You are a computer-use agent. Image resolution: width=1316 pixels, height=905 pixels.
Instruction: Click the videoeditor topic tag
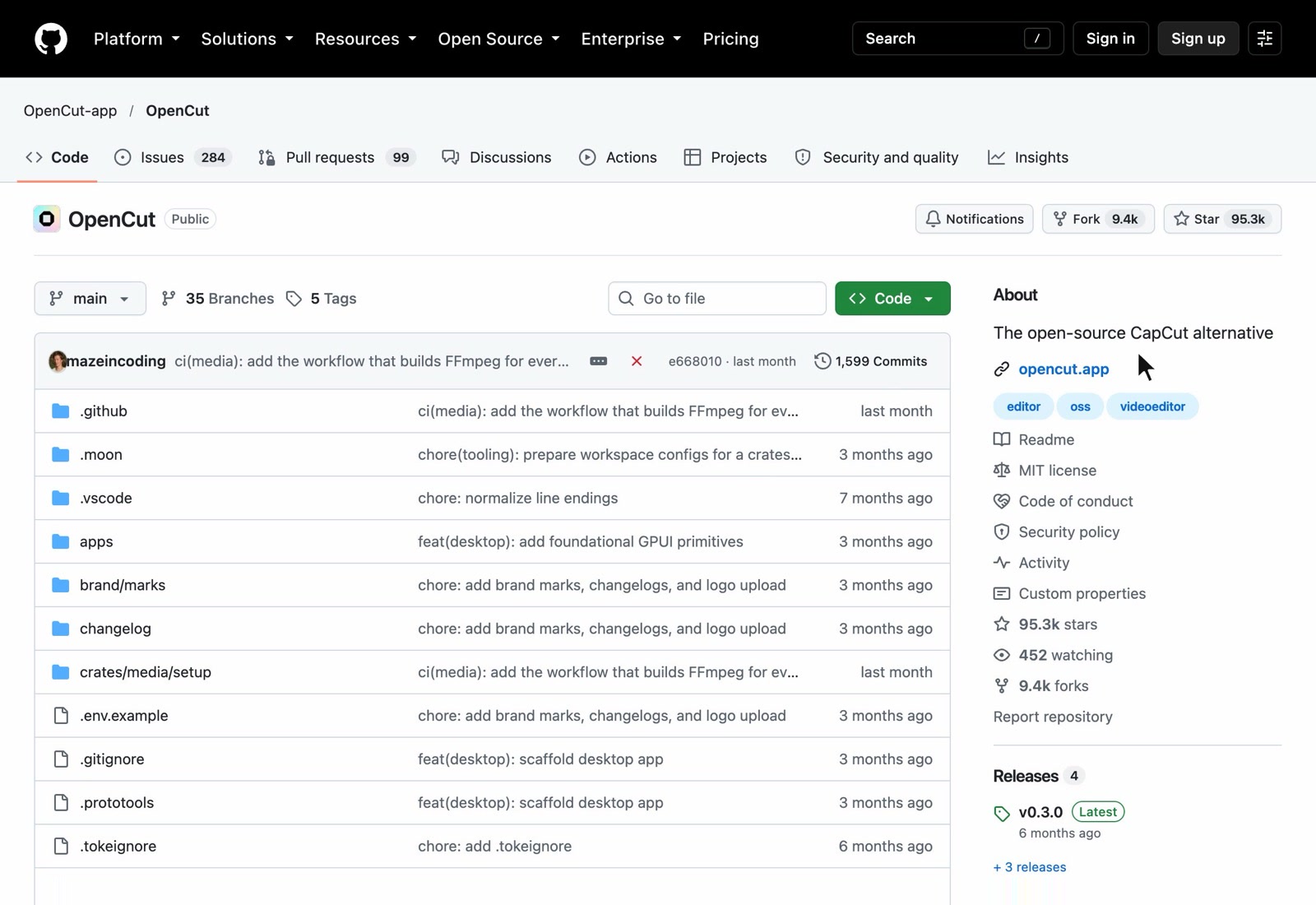pos(1152,406)
